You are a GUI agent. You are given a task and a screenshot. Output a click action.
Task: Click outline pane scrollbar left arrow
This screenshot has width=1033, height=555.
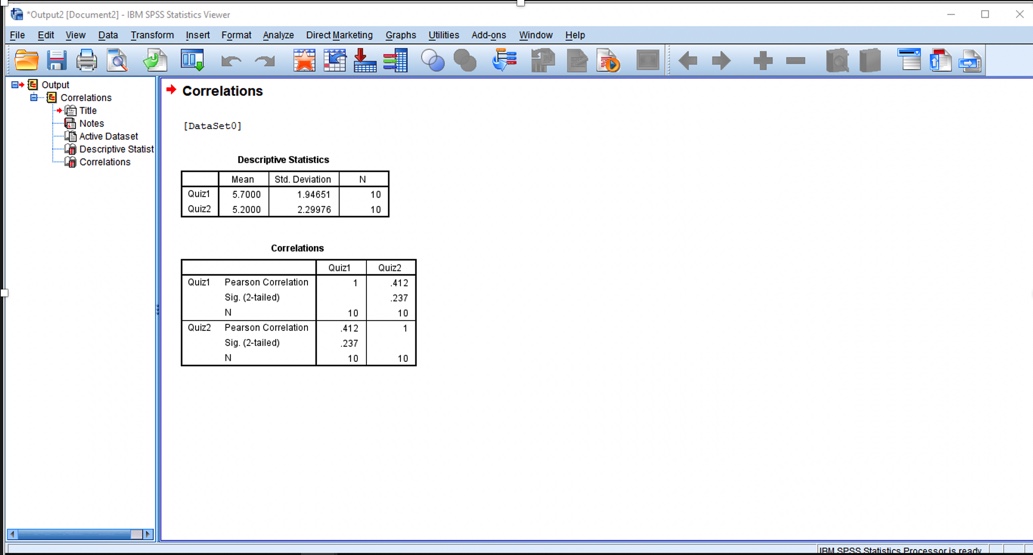point(12,534)
